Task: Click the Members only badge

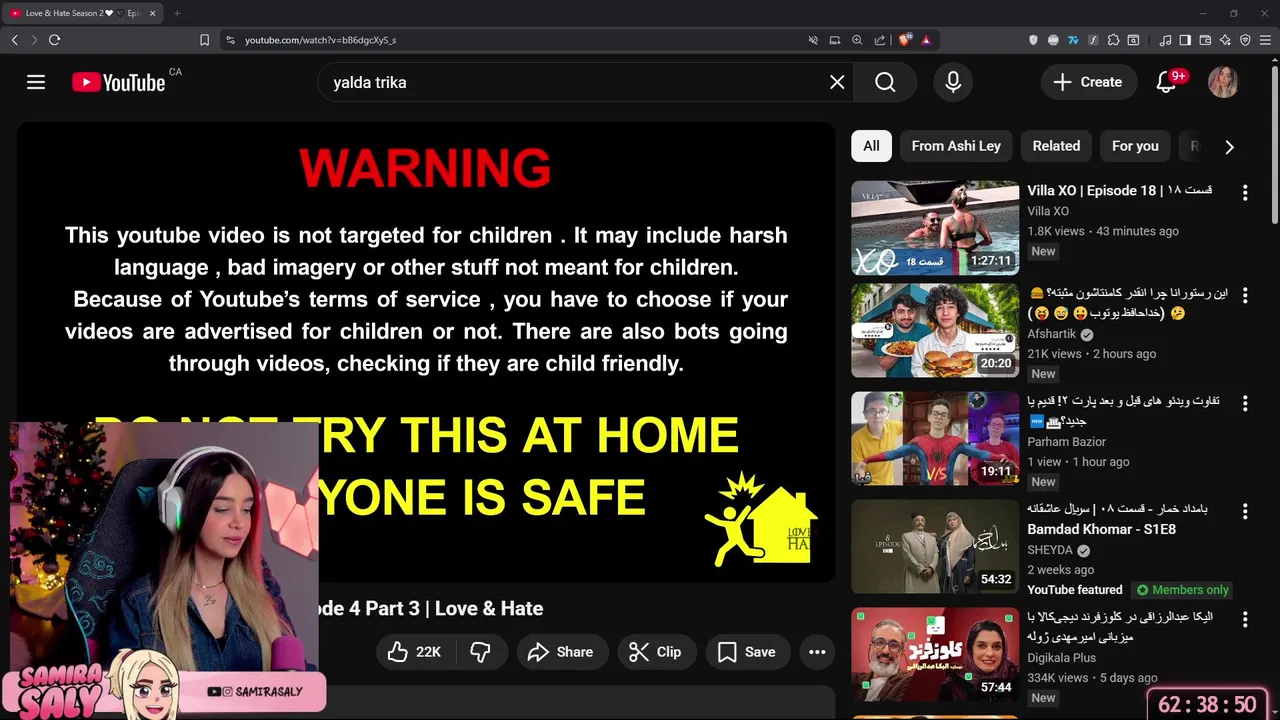Action: click(1183, 590)
